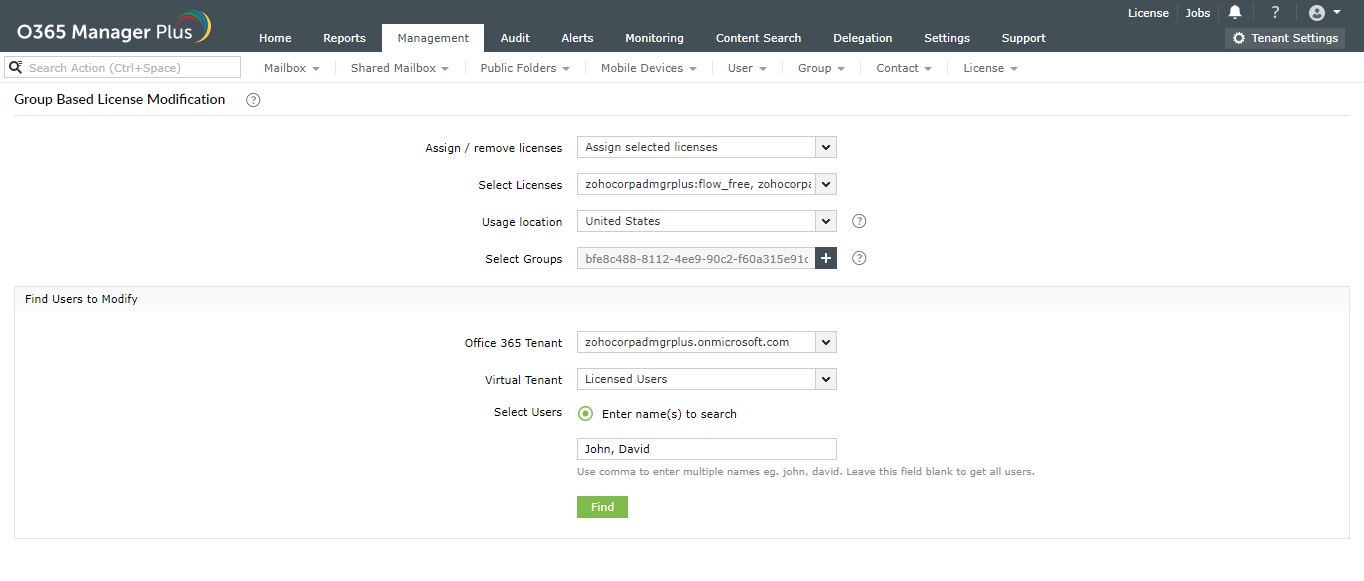
Task: Click the green Find button
Action: tap(602, 507)
